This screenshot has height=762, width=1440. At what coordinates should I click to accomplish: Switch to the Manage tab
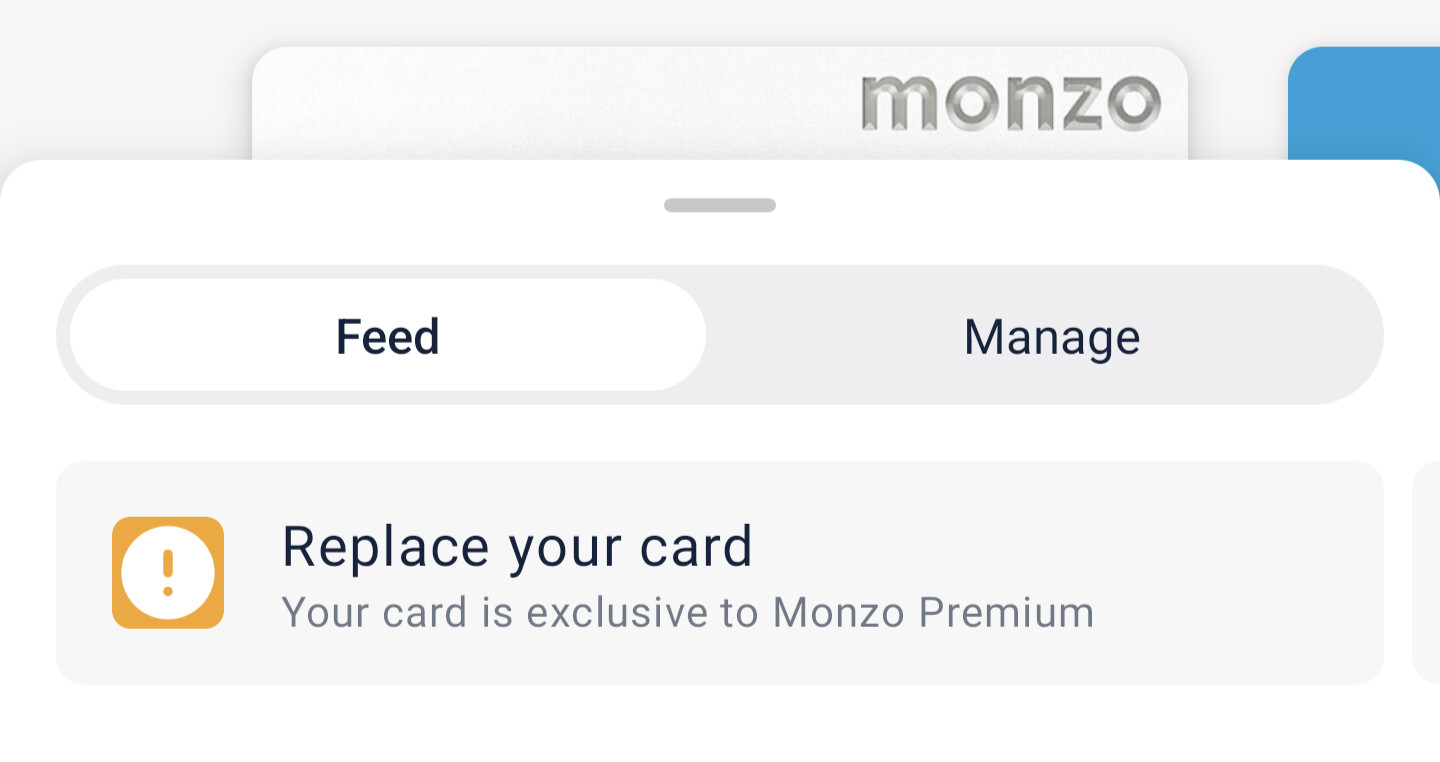(1051, 337)
